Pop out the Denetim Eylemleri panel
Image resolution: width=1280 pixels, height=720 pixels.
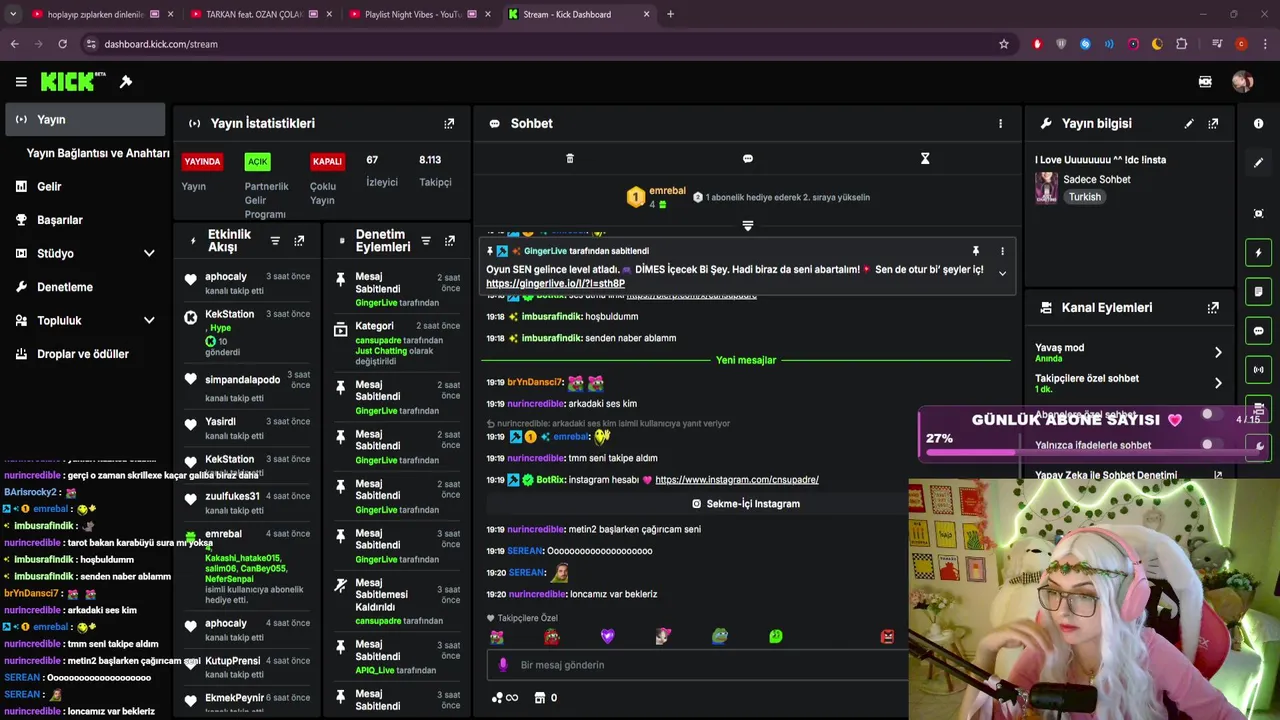point(450,241)
